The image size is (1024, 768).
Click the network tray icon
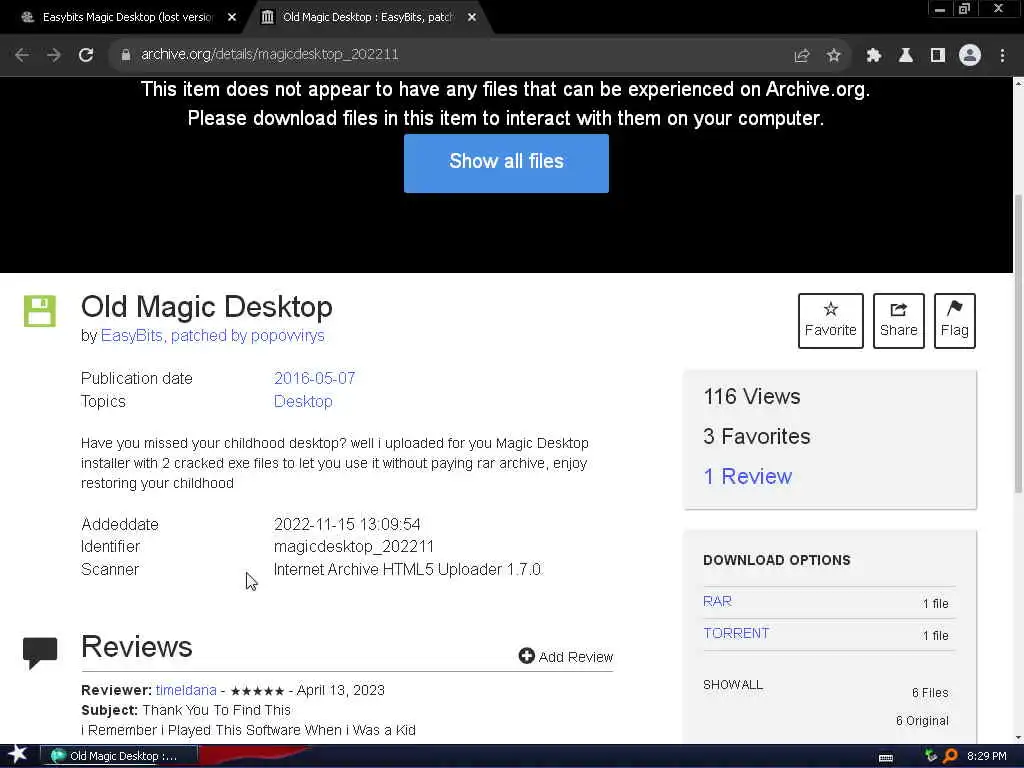(931, 756)
